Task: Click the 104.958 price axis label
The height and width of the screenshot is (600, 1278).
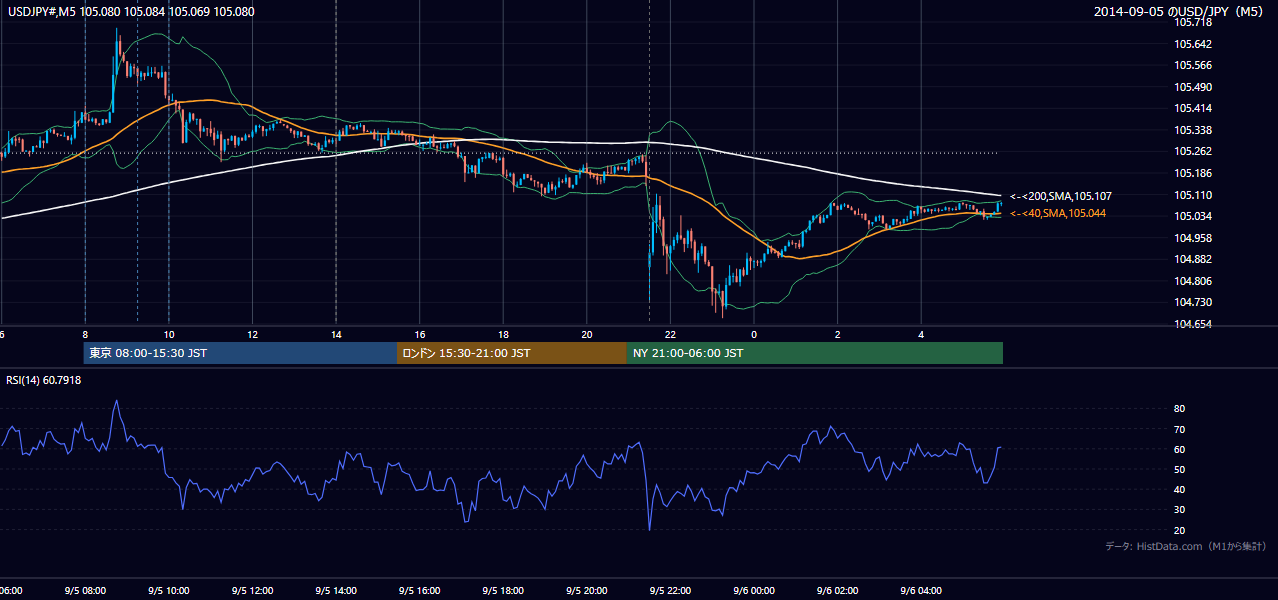Action: pos(1193,238)
